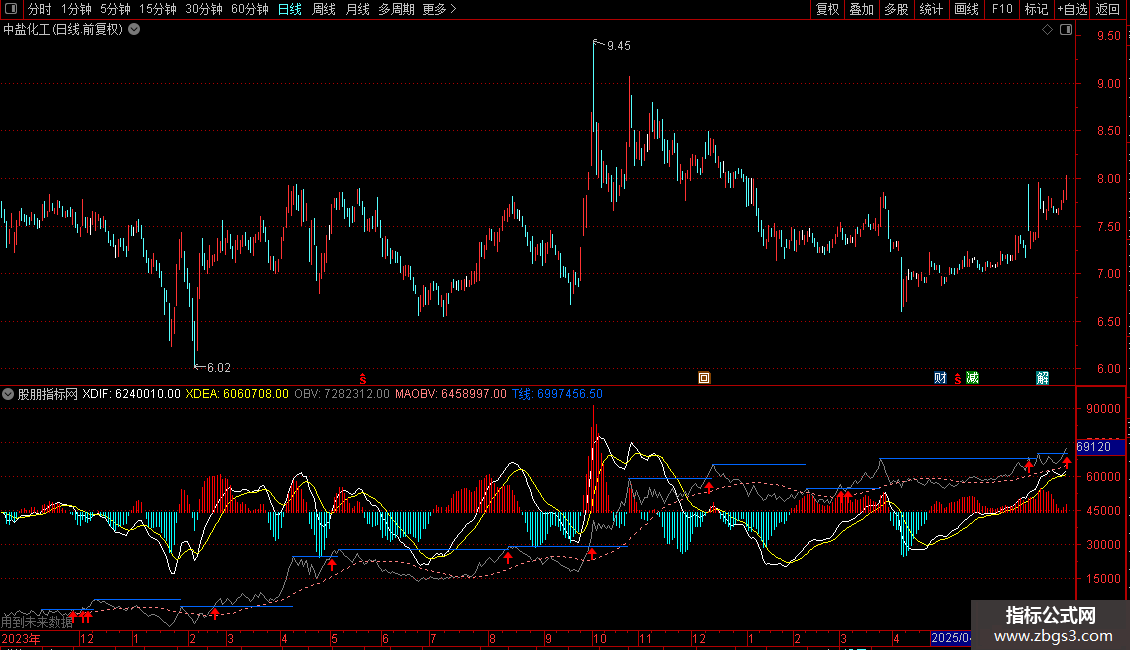Click the 8.00 price axis label

(x=1108, y=179)
